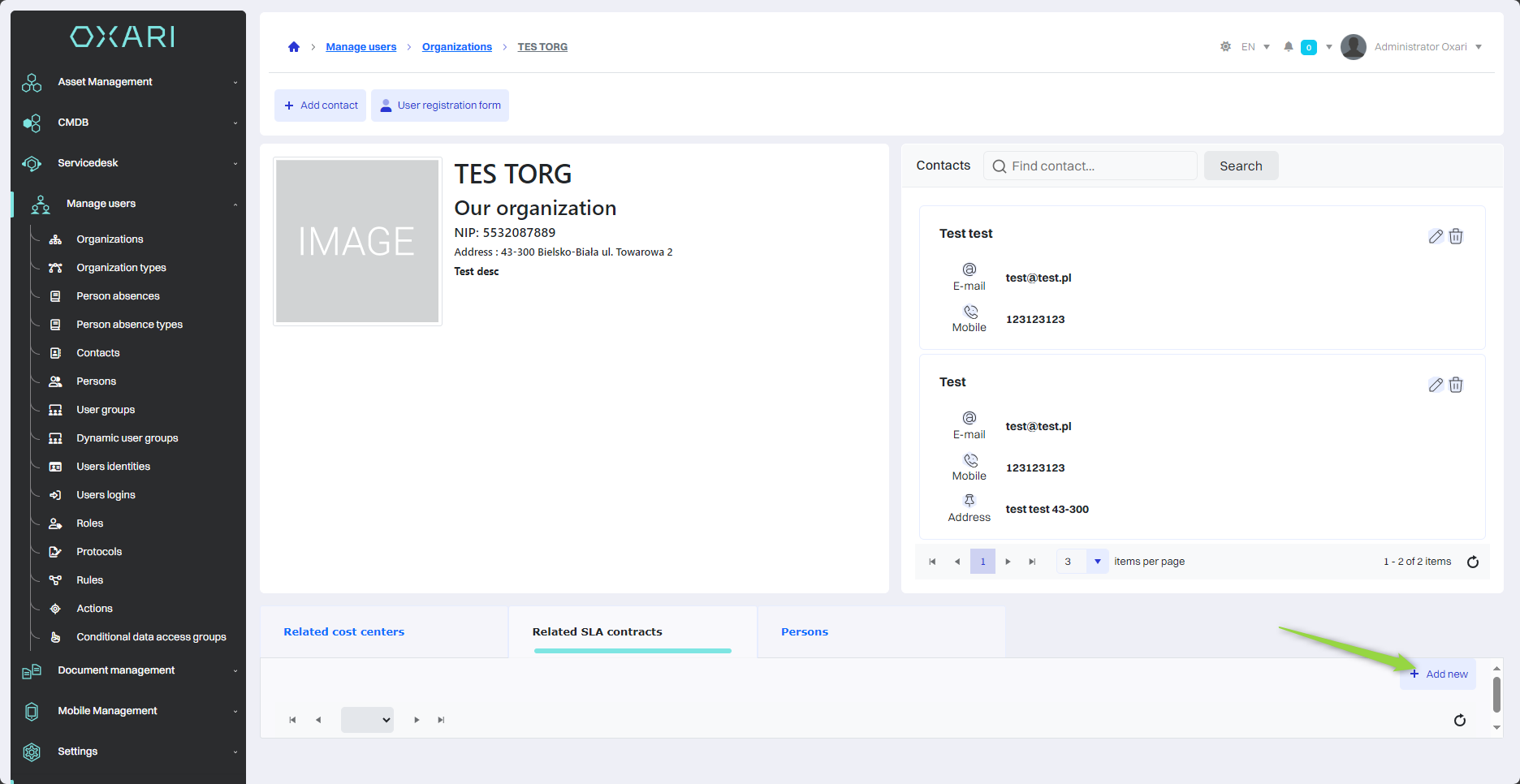Click trash icon for 'Test' contact
The width and height of the screenshot is (1520, 784).
pyautogui.click(x=1456, y=385)
